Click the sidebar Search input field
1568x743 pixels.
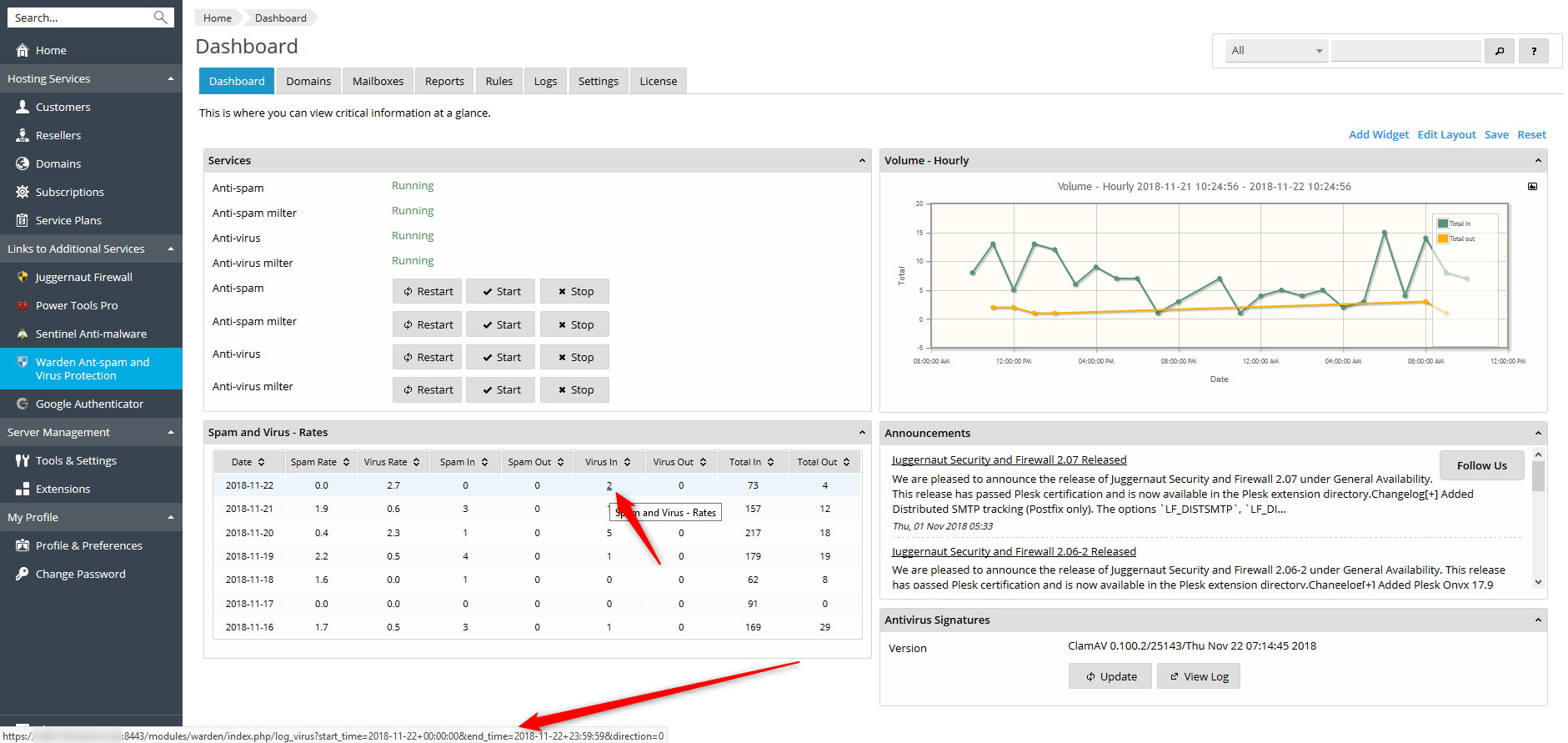click(x=82, y=18)
